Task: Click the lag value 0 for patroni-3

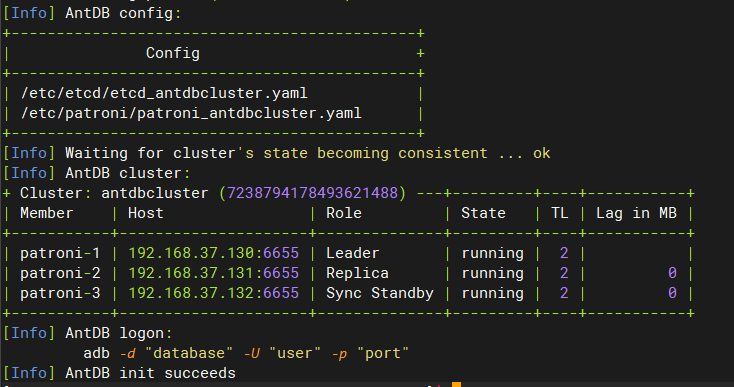Action: click(672, 293)
